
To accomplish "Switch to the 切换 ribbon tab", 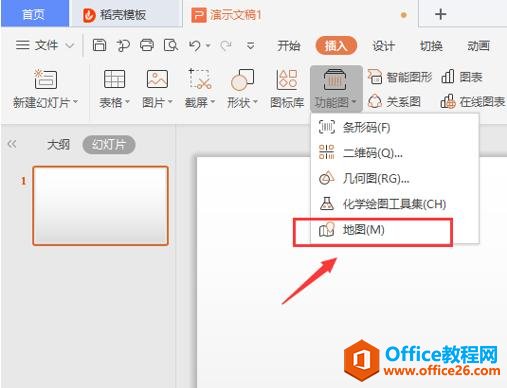I will coord(431,46).
